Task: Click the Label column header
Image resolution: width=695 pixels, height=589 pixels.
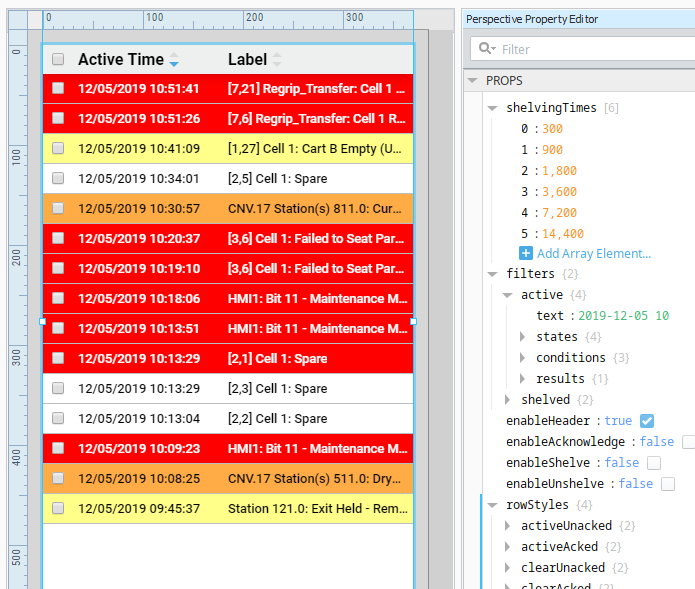Action: point(247,59)
